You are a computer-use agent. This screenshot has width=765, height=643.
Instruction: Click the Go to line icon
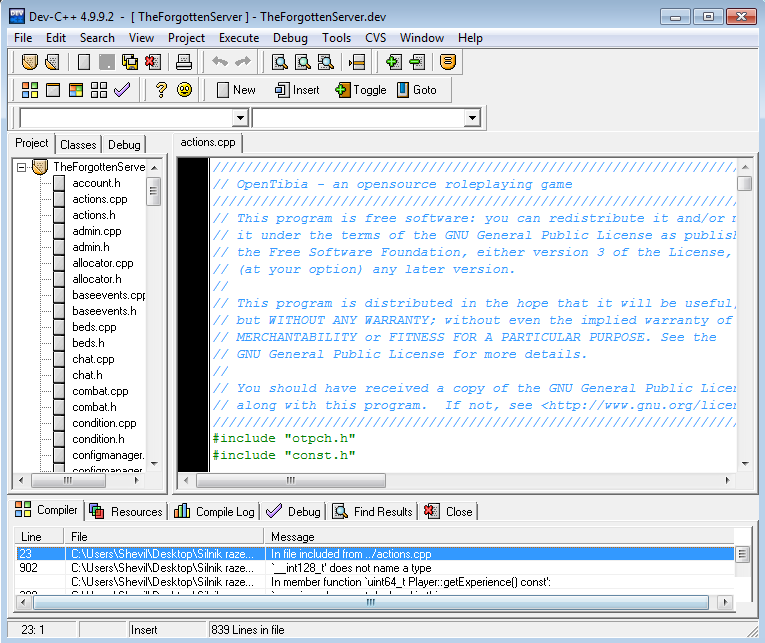coord(357,62)
